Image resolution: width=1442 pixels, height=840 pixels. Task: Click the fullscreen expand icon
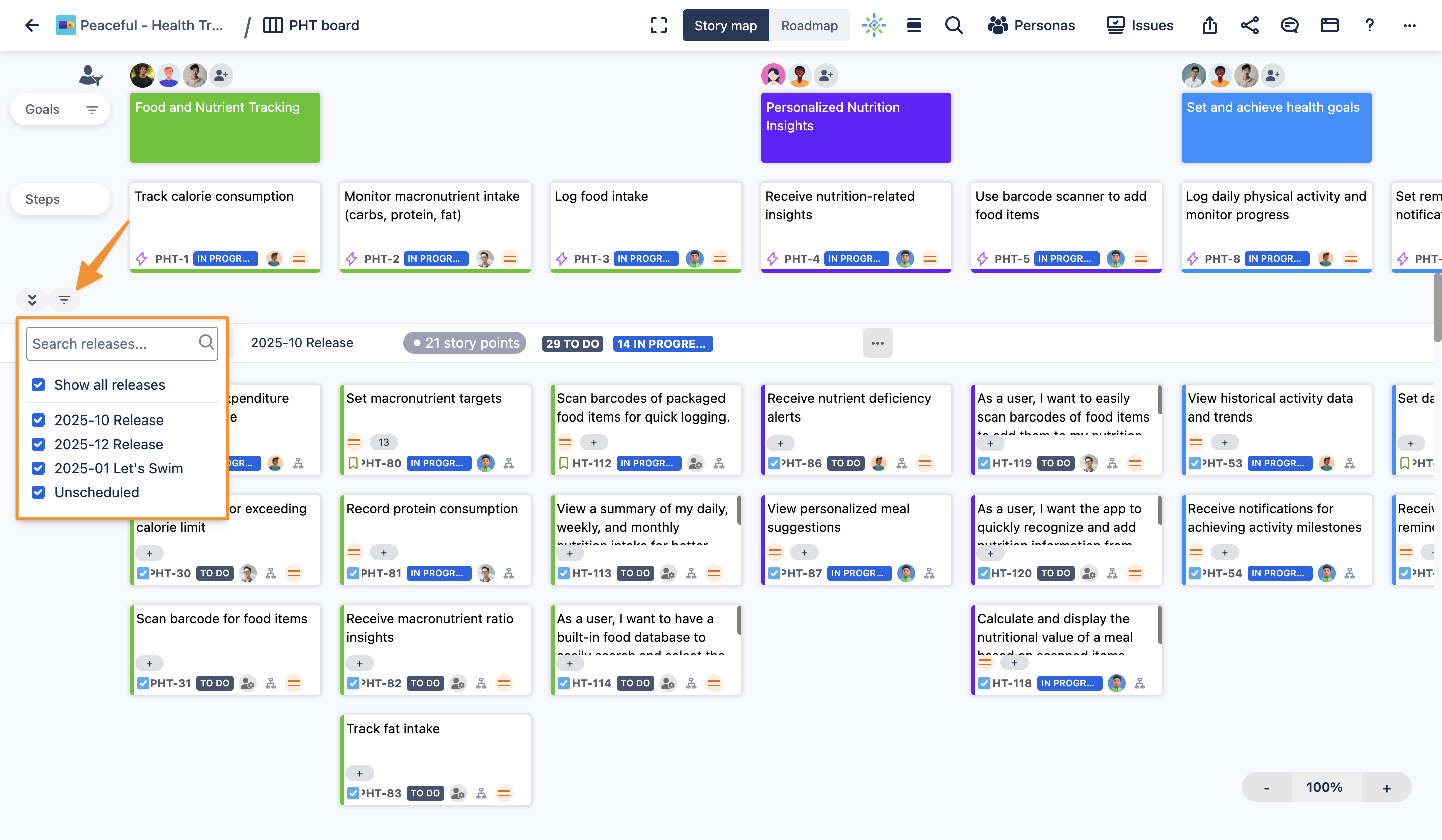658,25
